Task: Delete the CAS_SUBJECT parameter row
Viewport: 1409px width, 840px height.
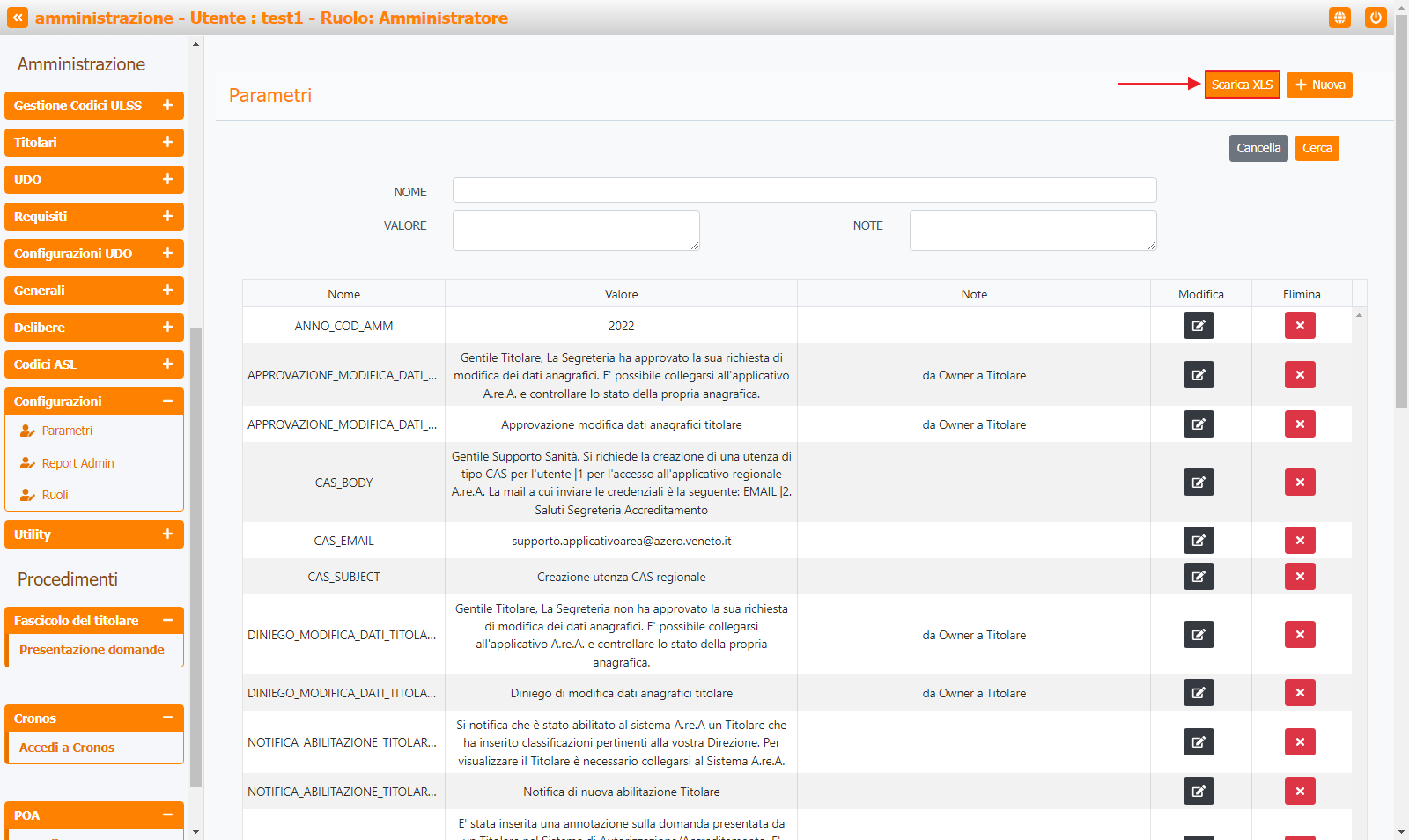Action: 1300,577
